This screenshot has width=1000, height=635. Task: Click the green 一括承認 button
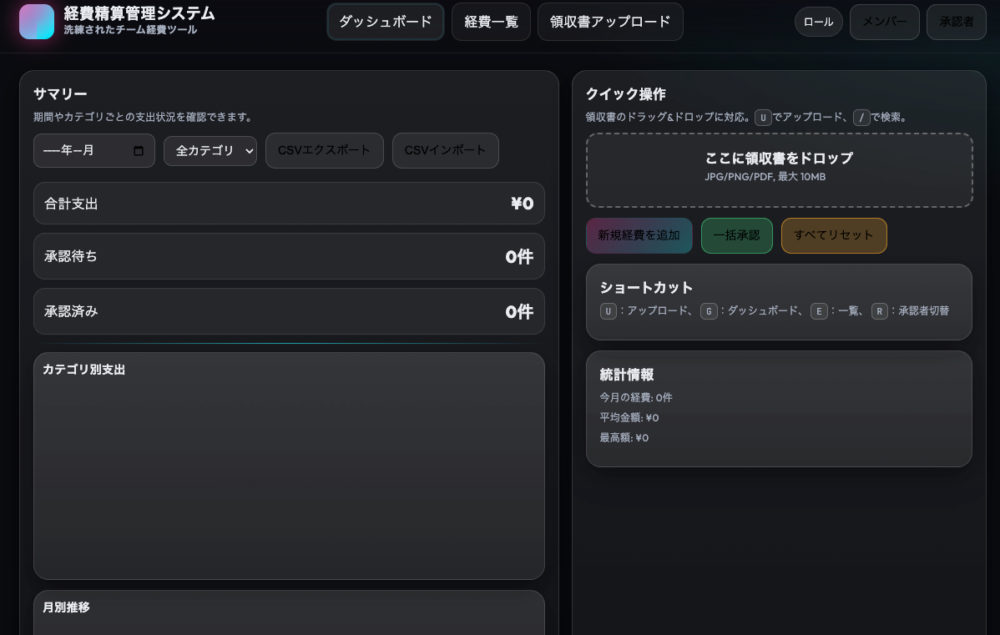737,236
